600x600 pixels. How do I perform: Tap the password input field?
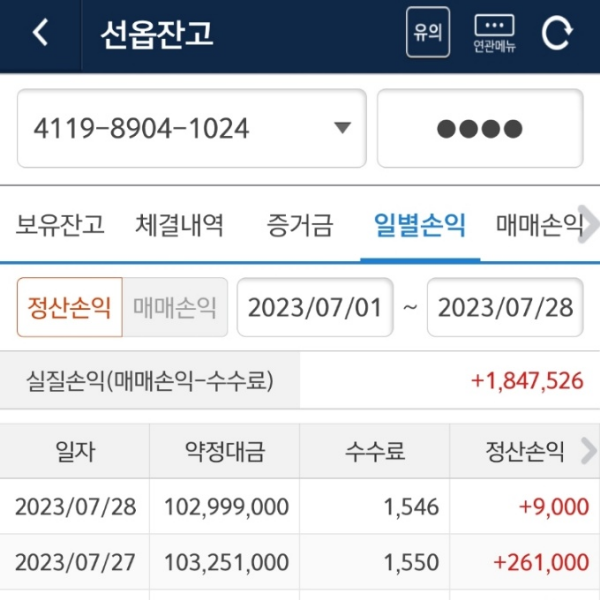479,128
